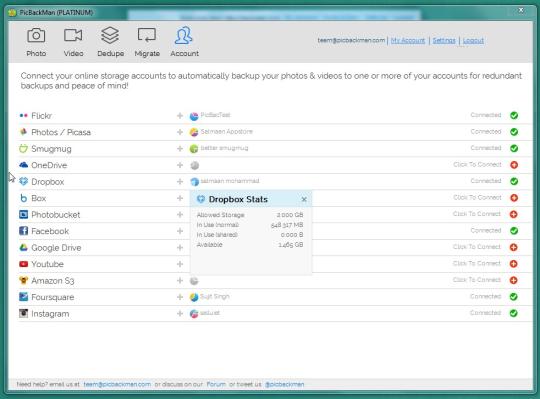This screenshot has height=399, width=540.
Task: Open the Migrate tool
Action: coord(147,42)
